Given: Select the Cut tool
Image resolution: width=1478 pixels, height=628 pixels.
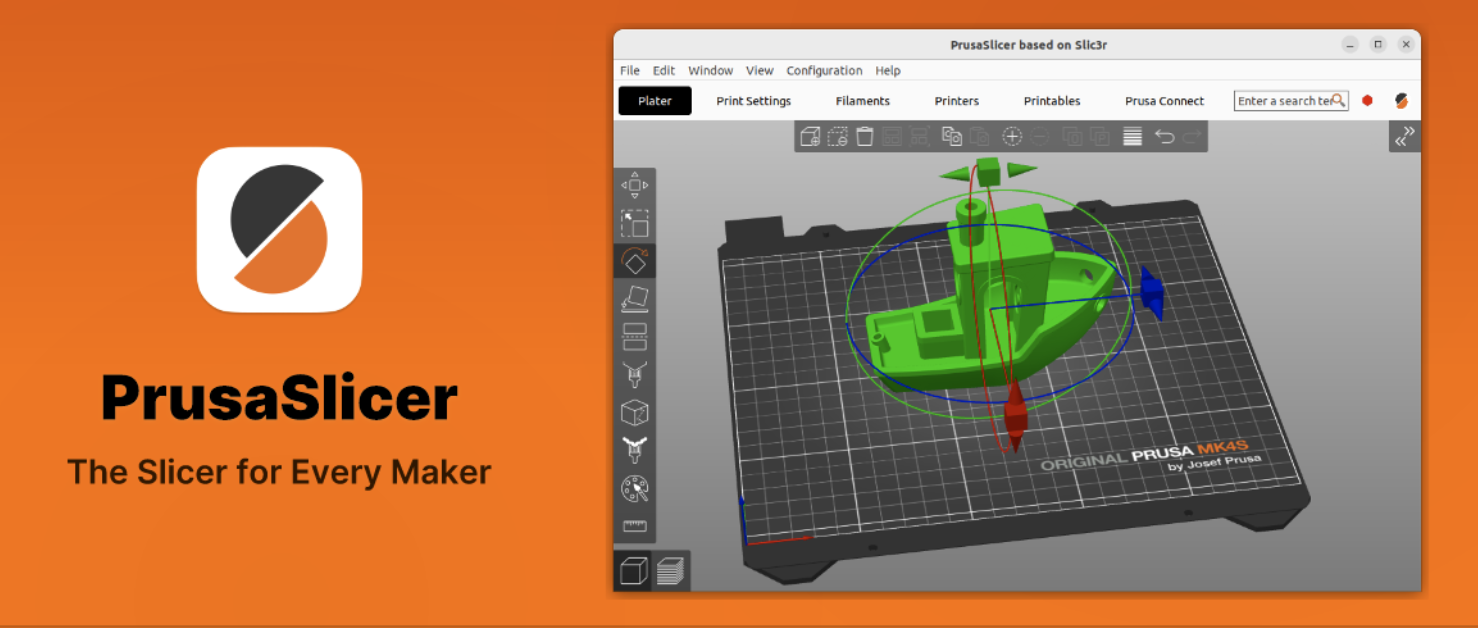Looking at the screenshot, I should click(x=635, y=337).
